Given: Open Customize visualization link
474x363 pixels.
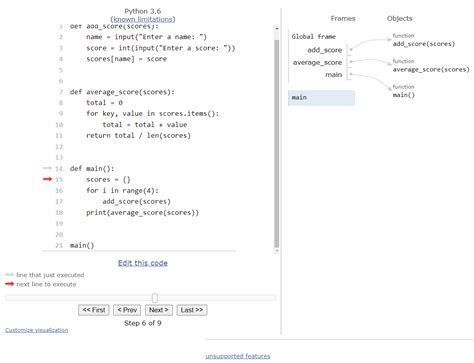Looking at the screenshot, I should point(37,330).
